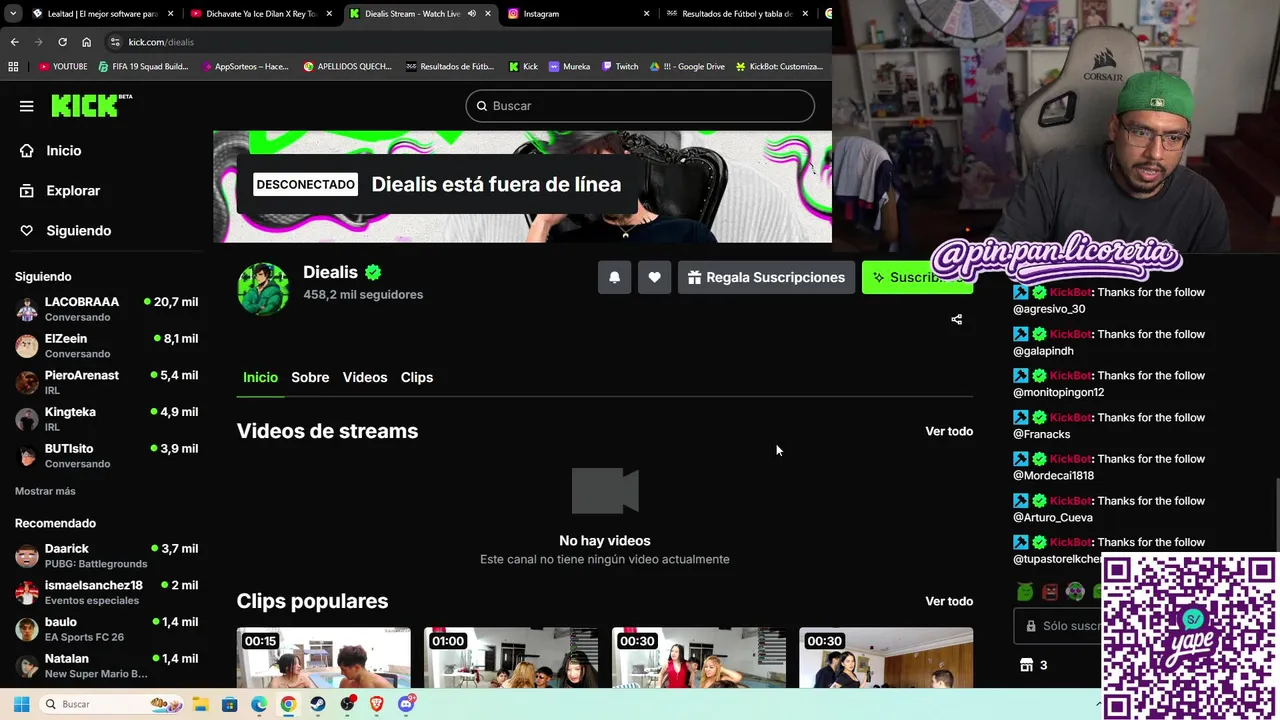Screen dimensions: 1280x720
Task: Click the notification bell for Diealis
Action: (x=615, y=277)
